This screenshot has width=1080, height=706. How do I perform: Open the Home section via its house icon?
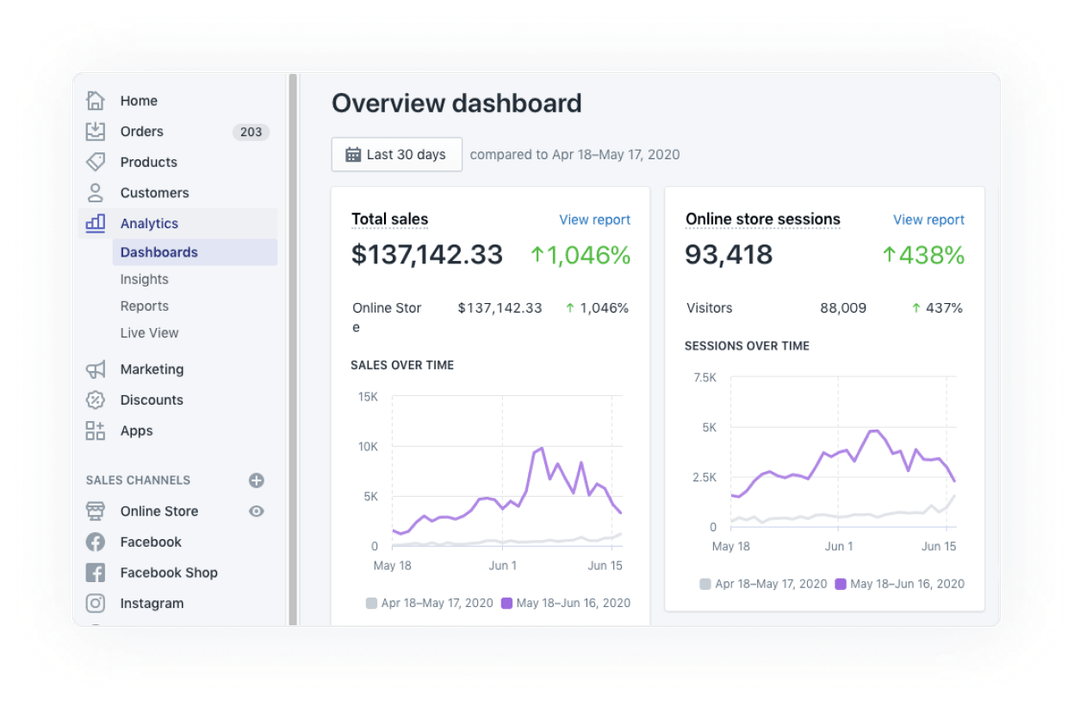pyautogui.click(x=97, y=100)
